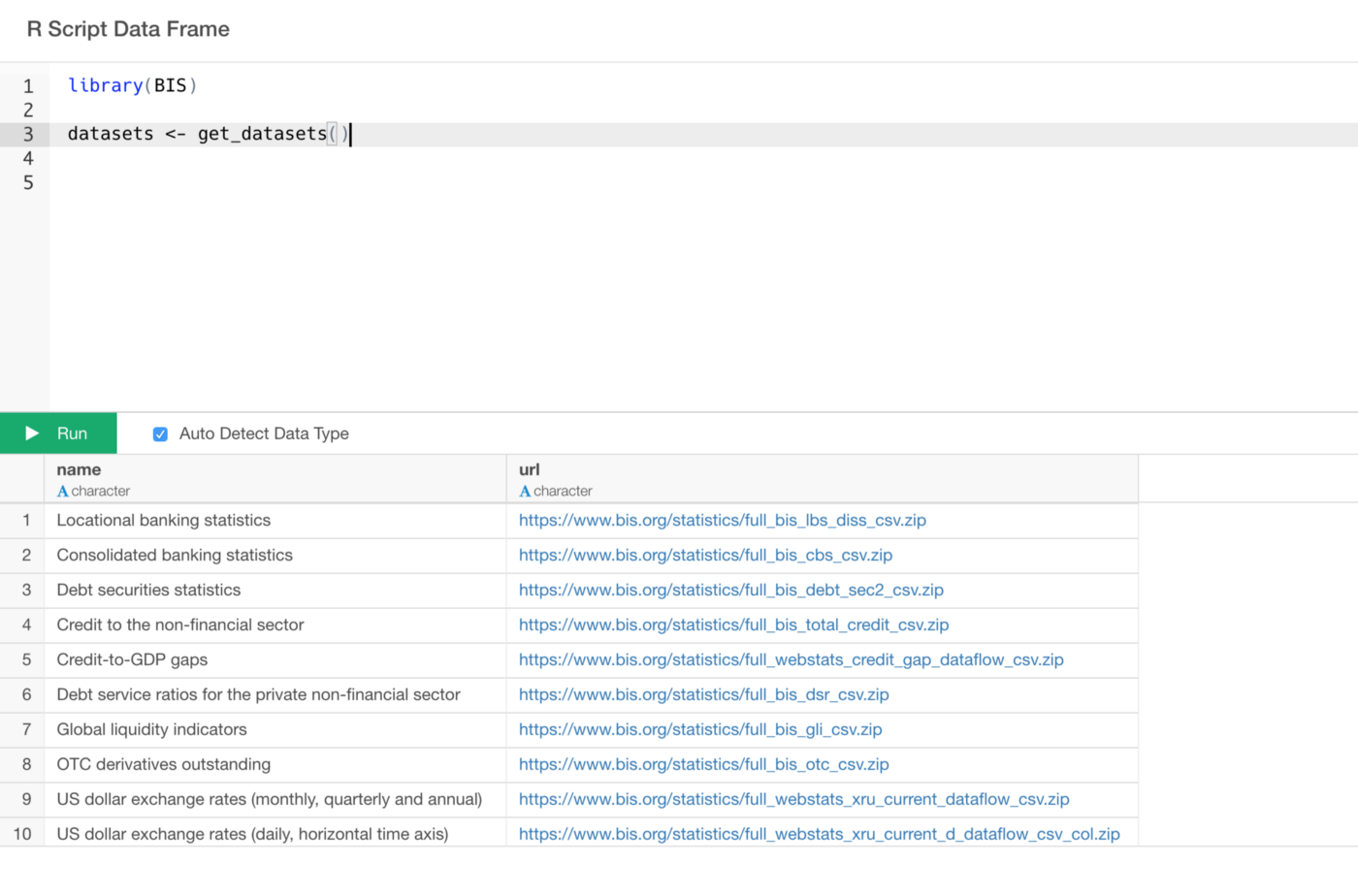Select the url column header
Screen dimensions: 1358x896
[530, 470]
